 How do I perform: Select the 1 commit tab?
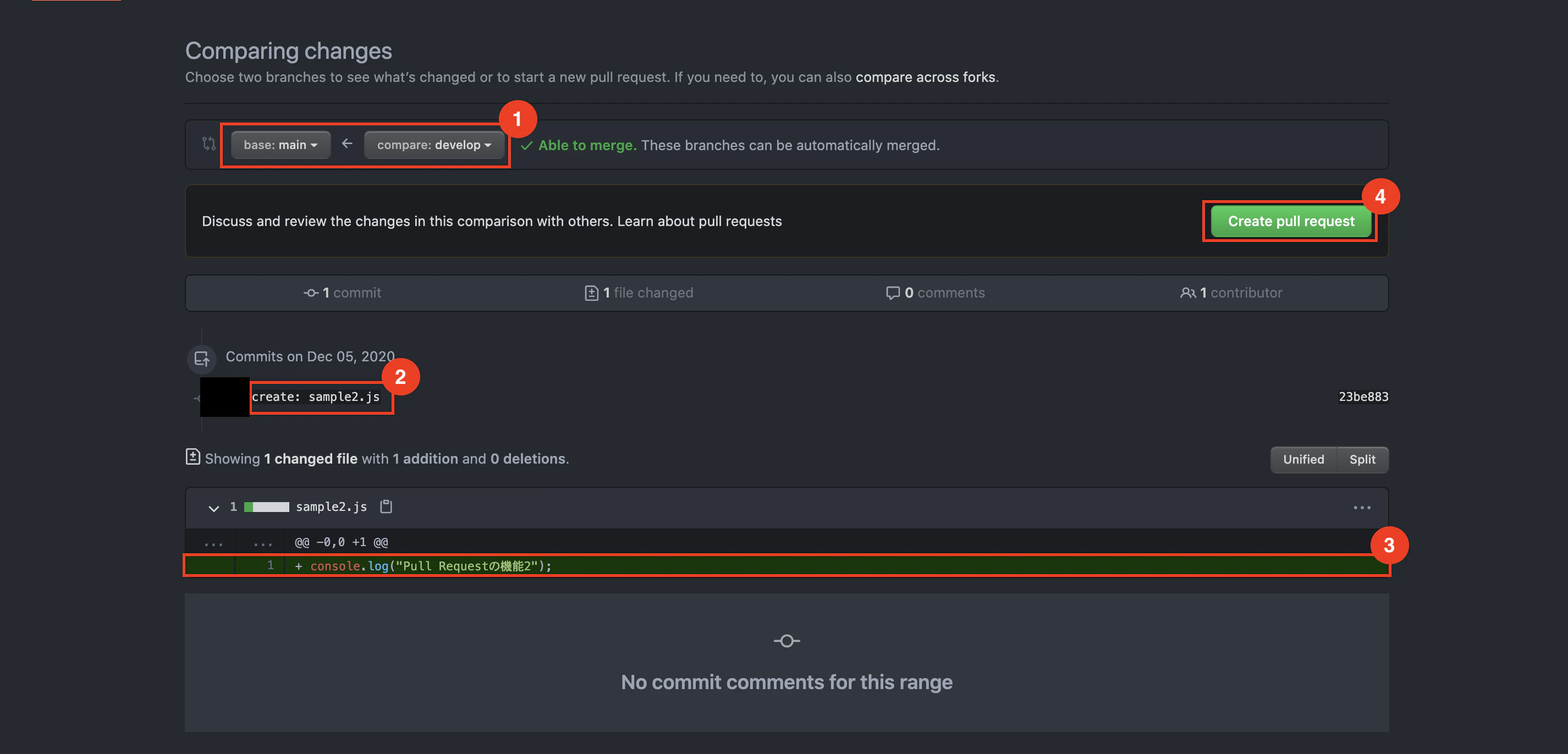pyautogui.click(x=343, y=293)
